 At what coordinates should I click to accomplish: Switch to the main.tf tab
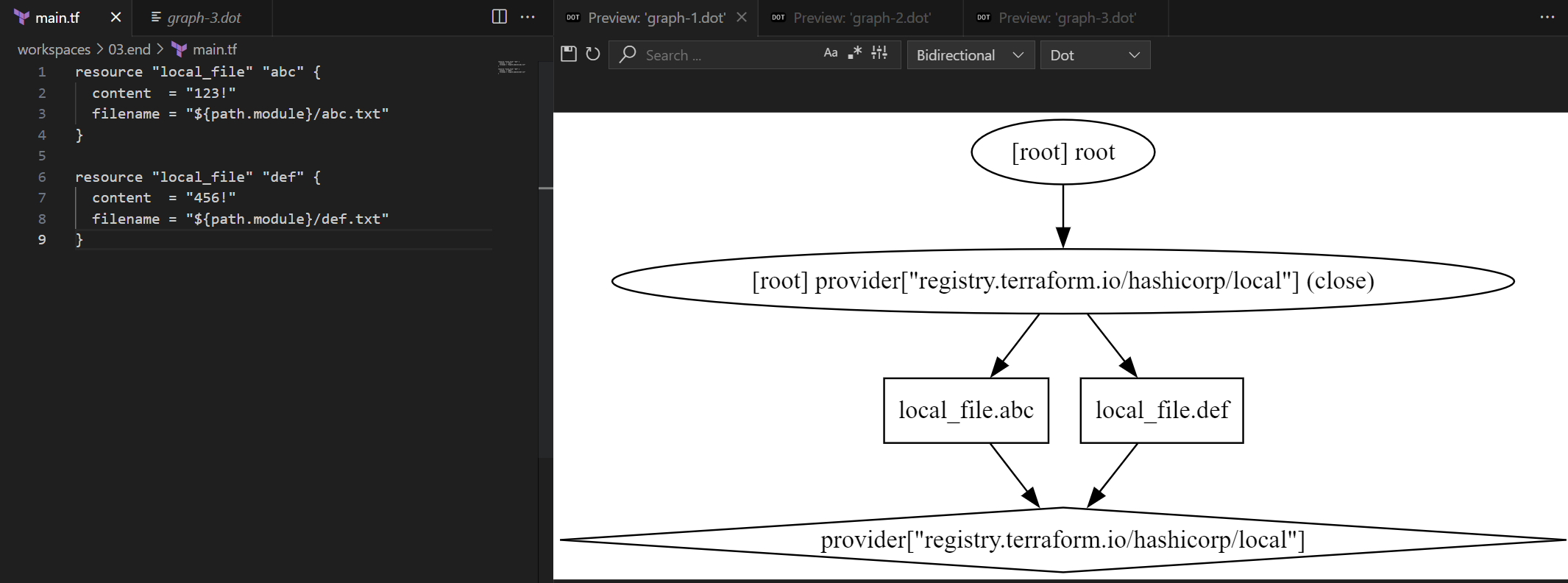[66, 18]
